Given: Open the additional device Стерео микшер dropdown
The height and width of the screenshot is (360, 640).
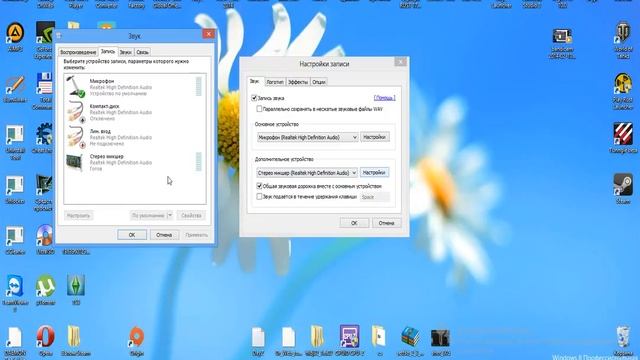Looking at the screenshot, I should coord(307,173).
